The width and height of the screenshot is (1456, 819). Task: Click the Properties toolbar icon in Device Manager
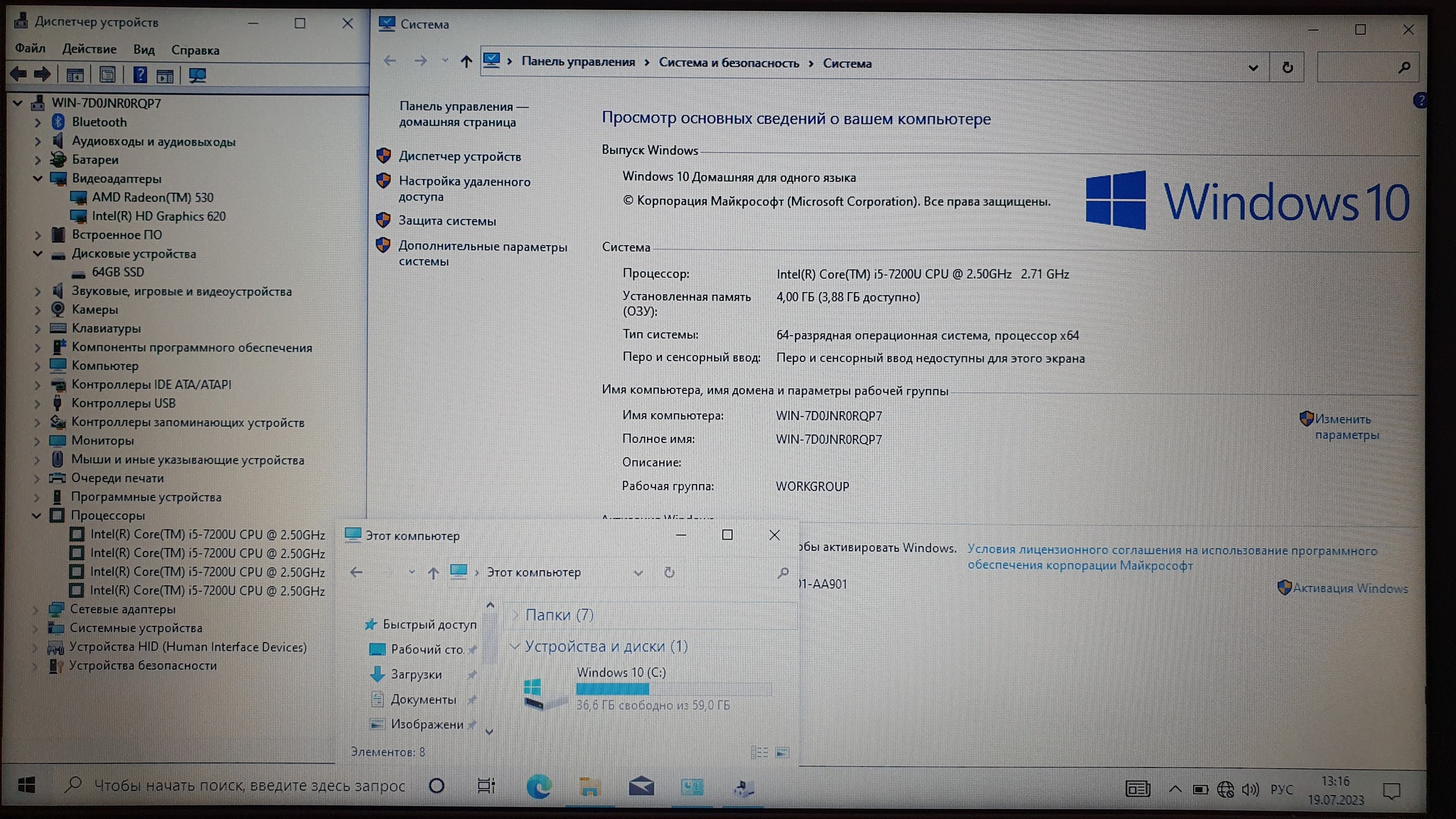[107, 75]
